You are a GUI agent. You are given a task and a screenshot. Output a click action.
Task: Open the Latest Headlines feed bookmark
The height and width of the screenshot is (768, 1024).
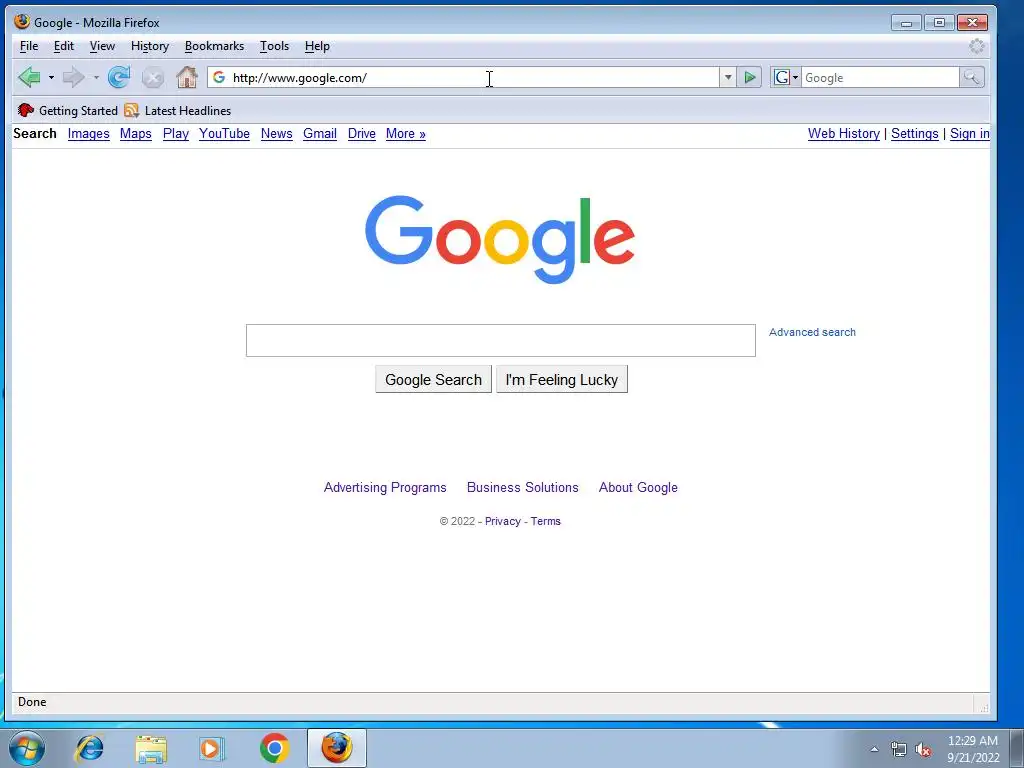178,110
